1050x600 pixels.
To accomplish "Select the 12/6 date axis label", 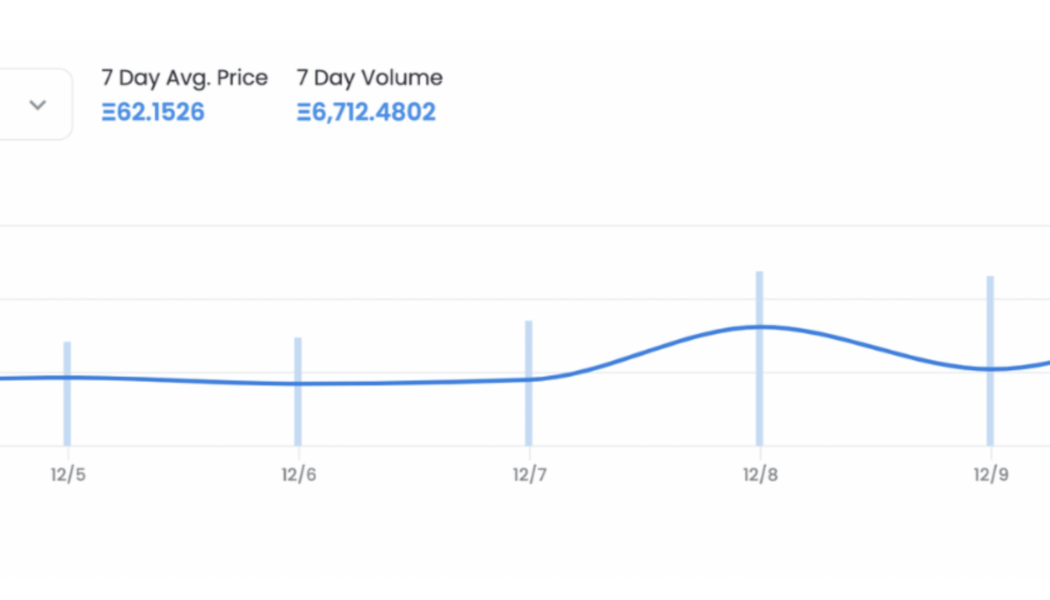I will tap(298, 475).
